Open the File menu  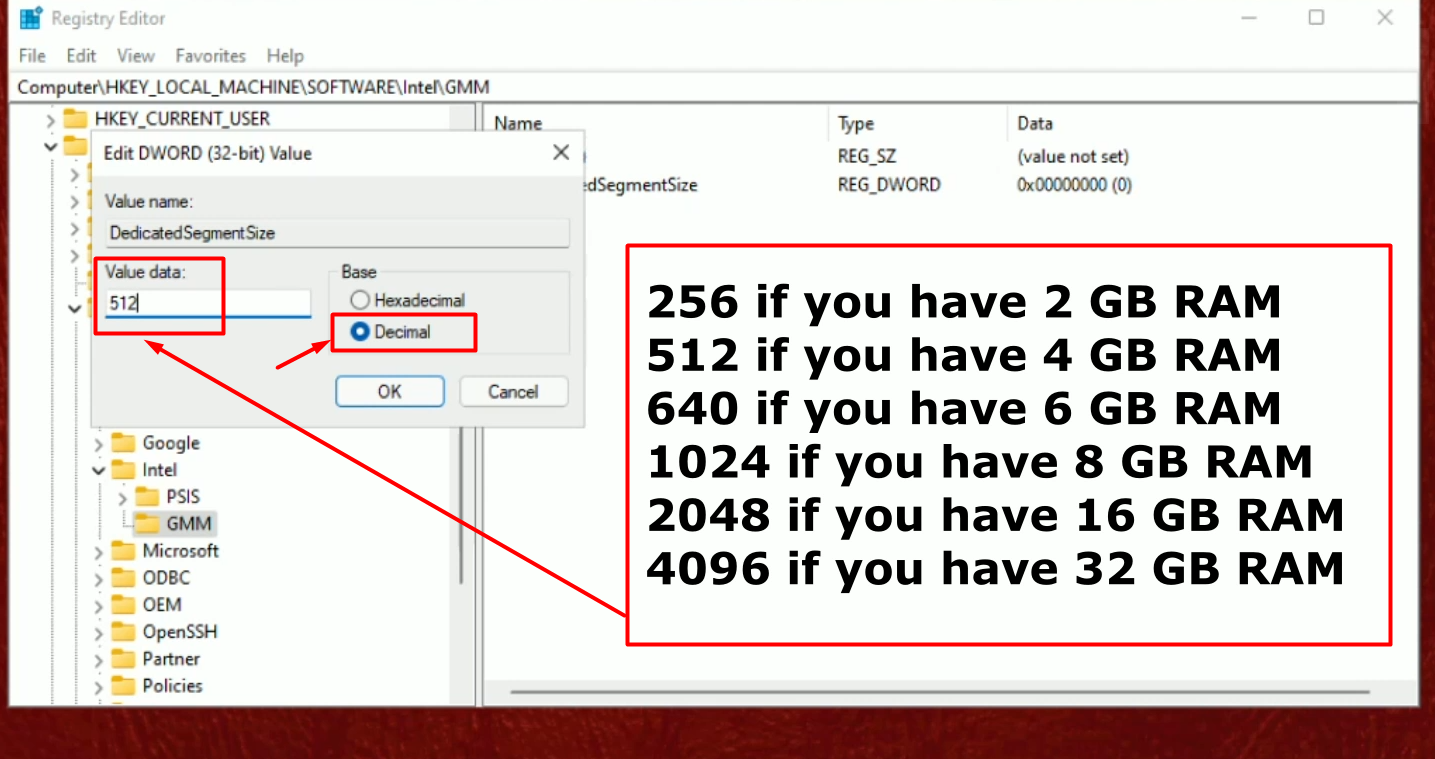32,56
